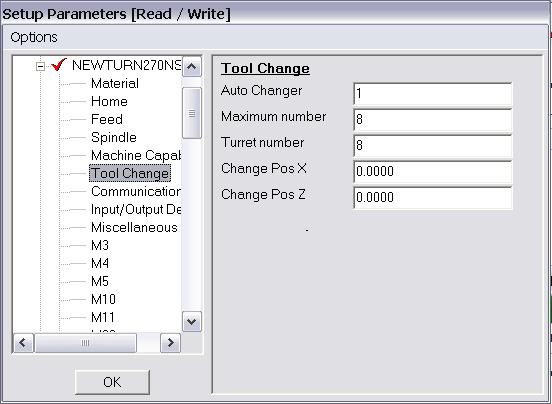Click the horizontal scroll right arrow

[x=170, y=343]
